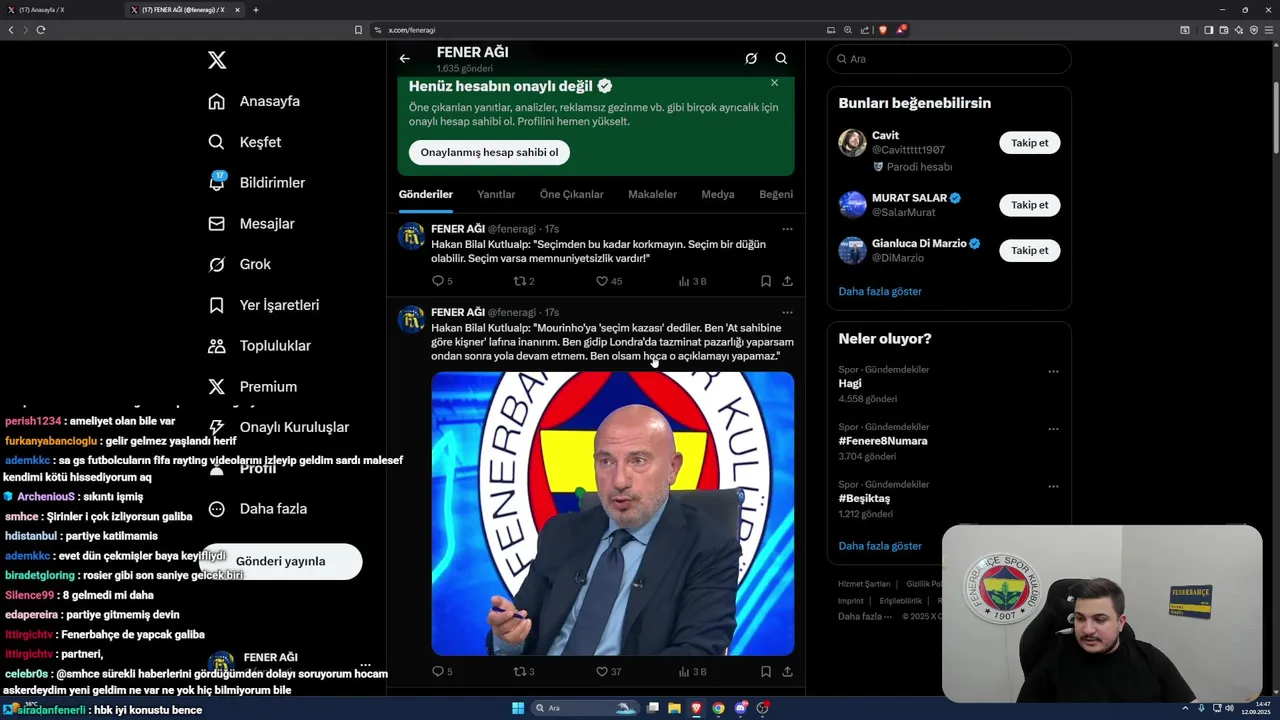Open the Hagi trending topic
This screenshot has height=720, width=1280.
[x=850, y=383]
